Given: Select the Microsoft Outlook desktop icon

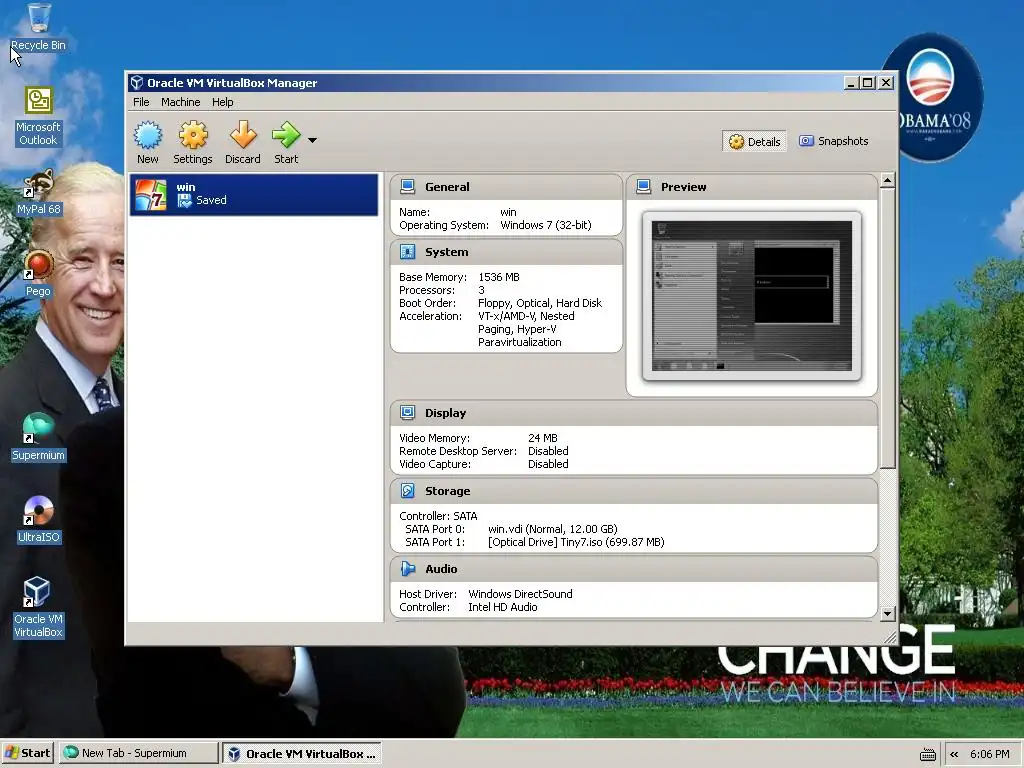Looking at the screenshot, I should tap(38, 116).
